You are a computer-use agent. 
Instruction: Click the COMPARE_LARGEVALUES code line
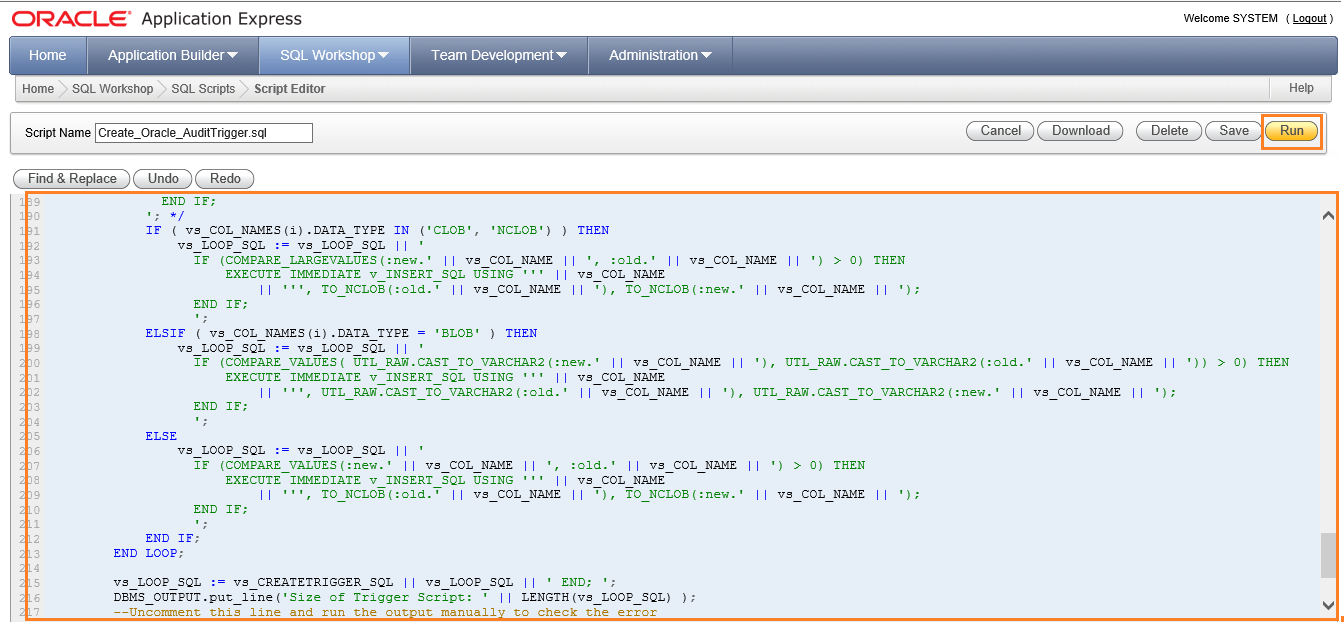click(549, 260)
